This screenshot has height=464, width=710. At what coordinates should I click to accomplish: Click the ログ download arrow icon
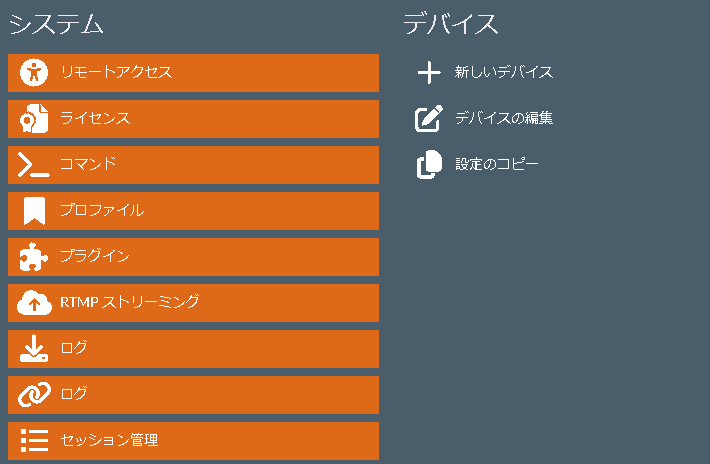coord(34,349)
